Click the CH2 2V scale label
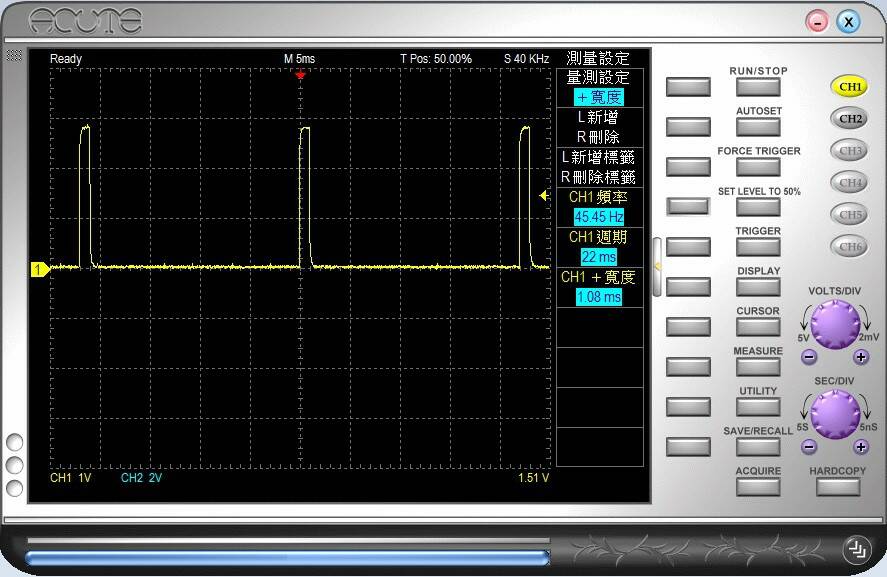This screenshot has height=577, width=887. click(x=141, y=478)
